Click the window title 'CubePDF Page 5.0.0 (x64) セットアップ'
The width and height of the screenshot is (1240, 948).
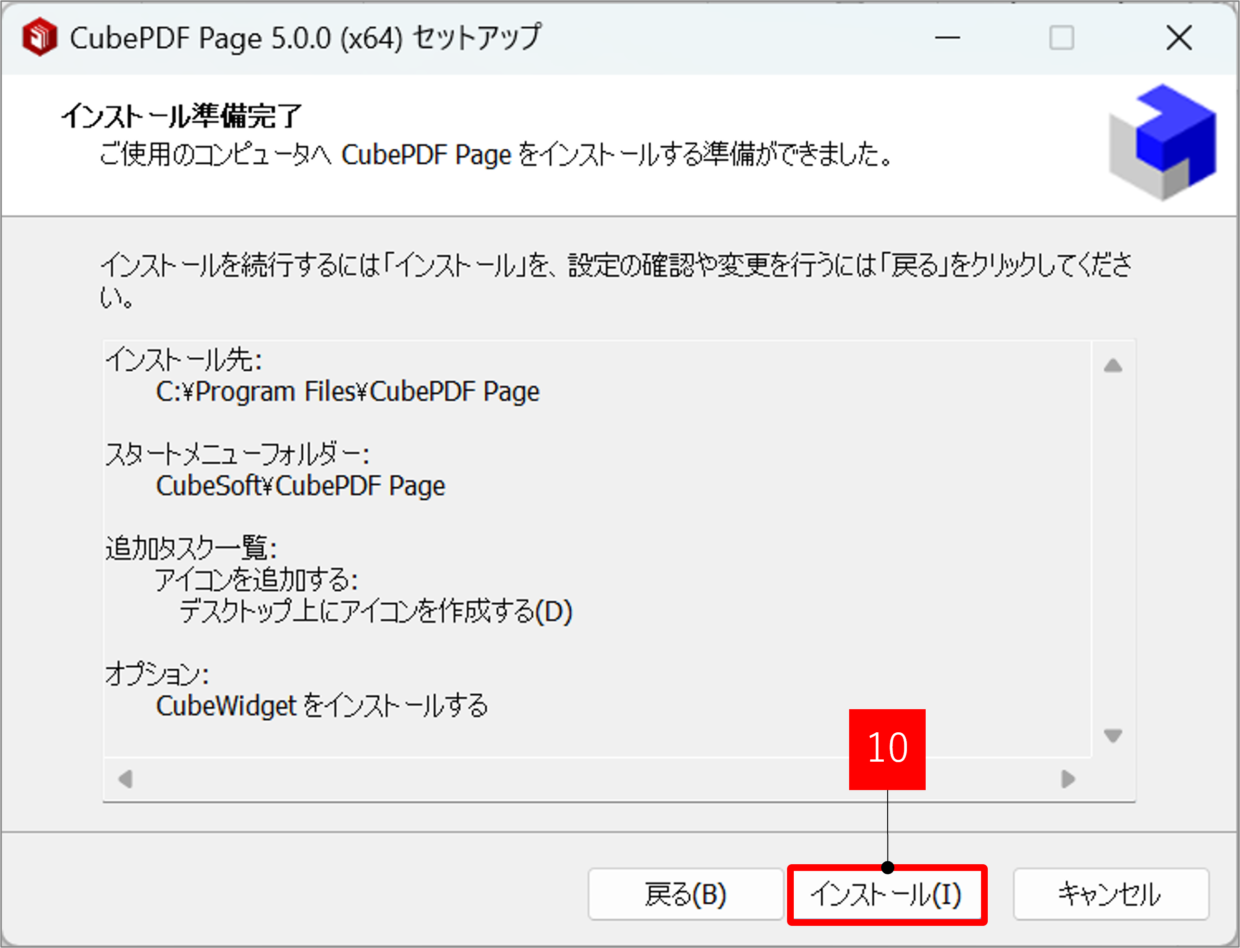point(306,39)
